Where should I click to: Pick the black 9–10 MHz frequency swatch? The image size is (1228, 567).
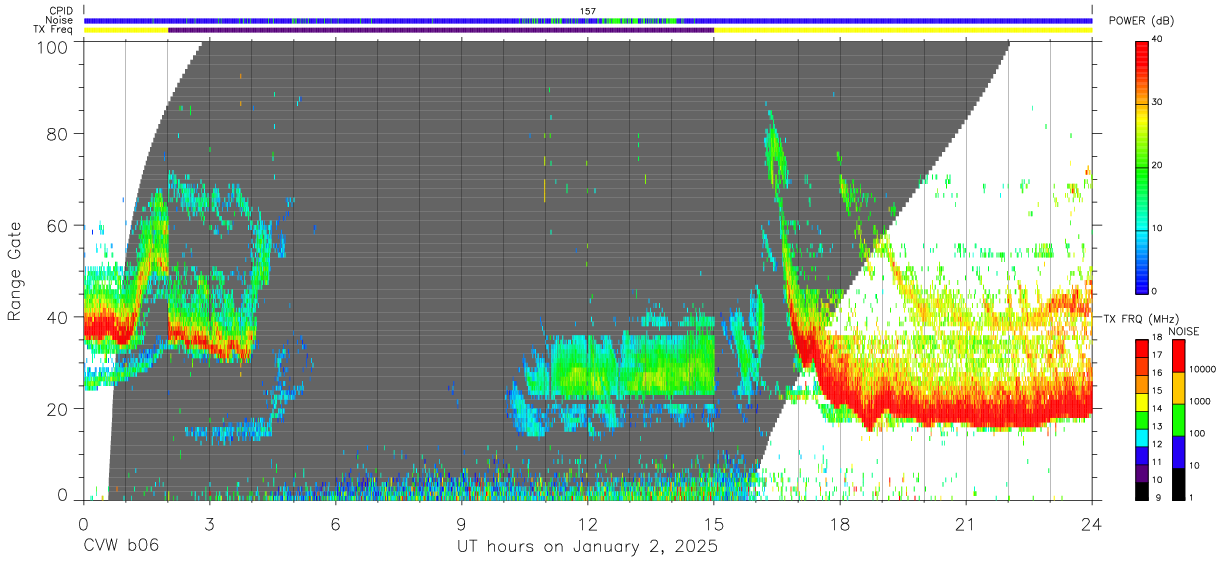pos(1142,491)
